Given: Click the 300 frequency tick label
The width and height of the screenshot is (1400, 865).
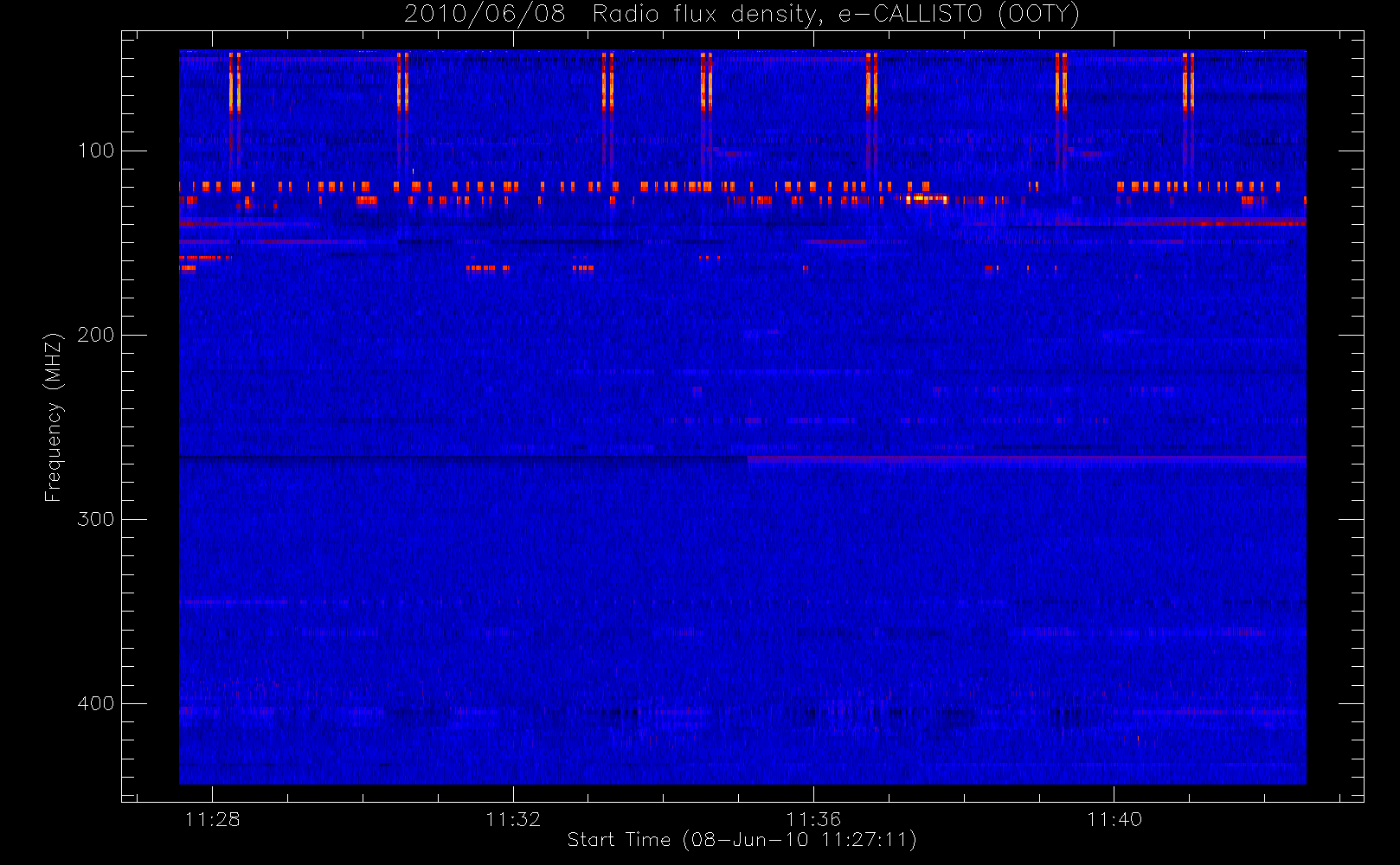Looking at the screenshot, I should coord(96,519).
